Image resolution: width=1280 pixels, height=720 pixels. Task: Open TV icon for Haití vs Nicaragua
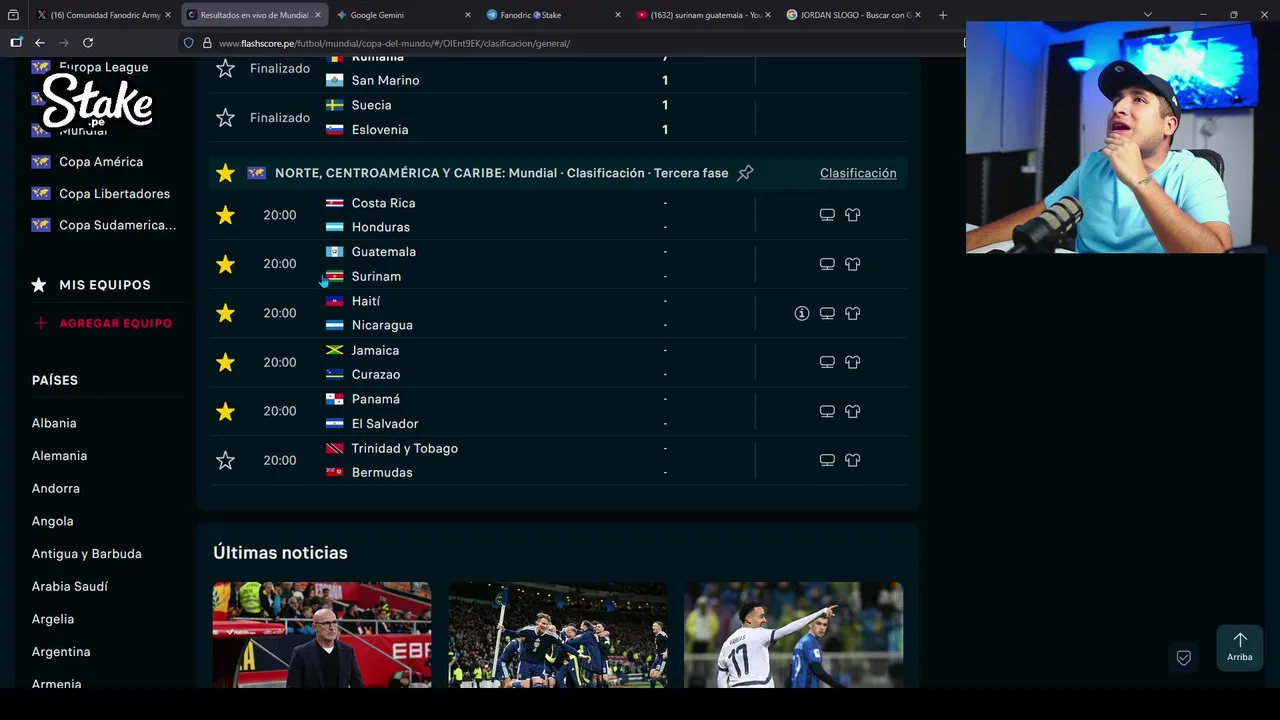coord(827,313)
